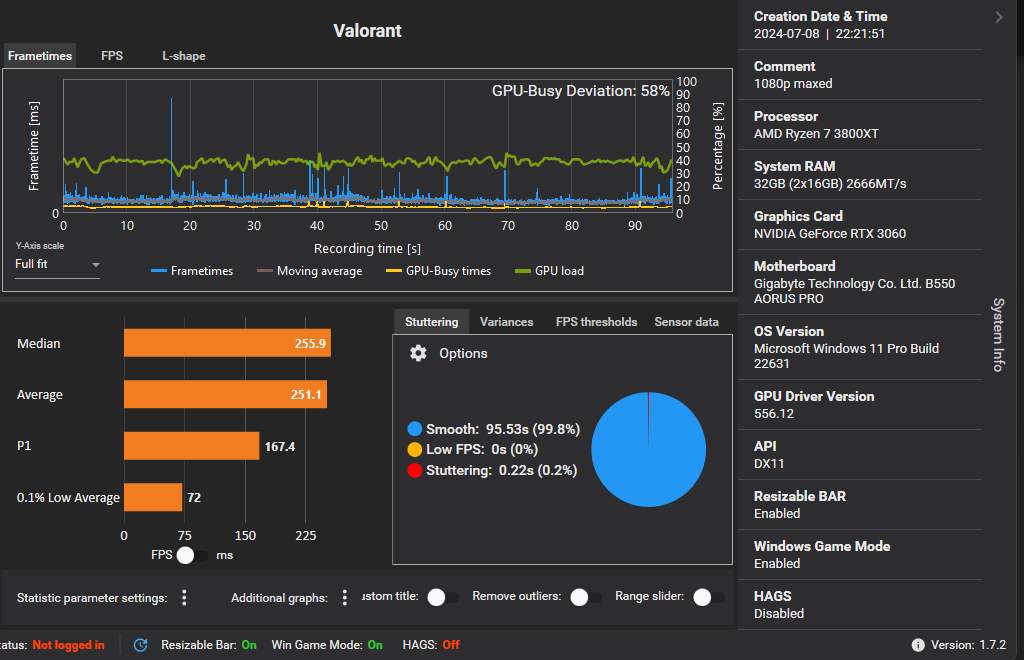The height and width of the screenshot is (660, 1024).
Task: Click GPU Driver Version 556.12
Action: [774, 414]
